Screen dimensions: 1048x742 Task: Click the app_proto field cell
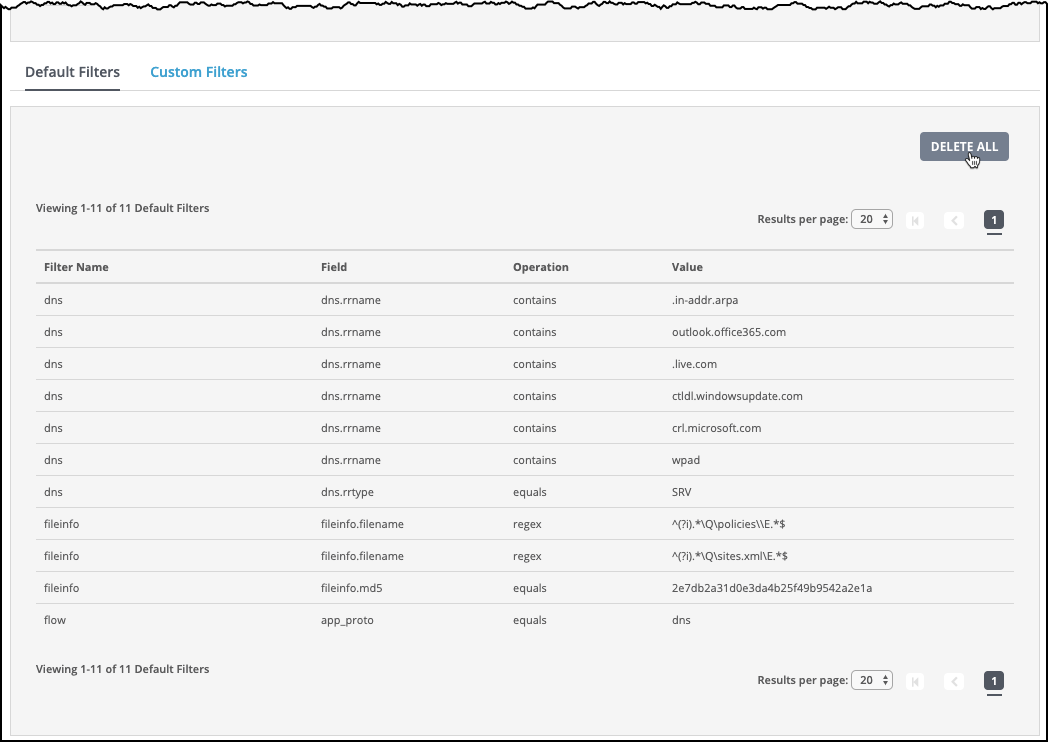tap(347, 621)
